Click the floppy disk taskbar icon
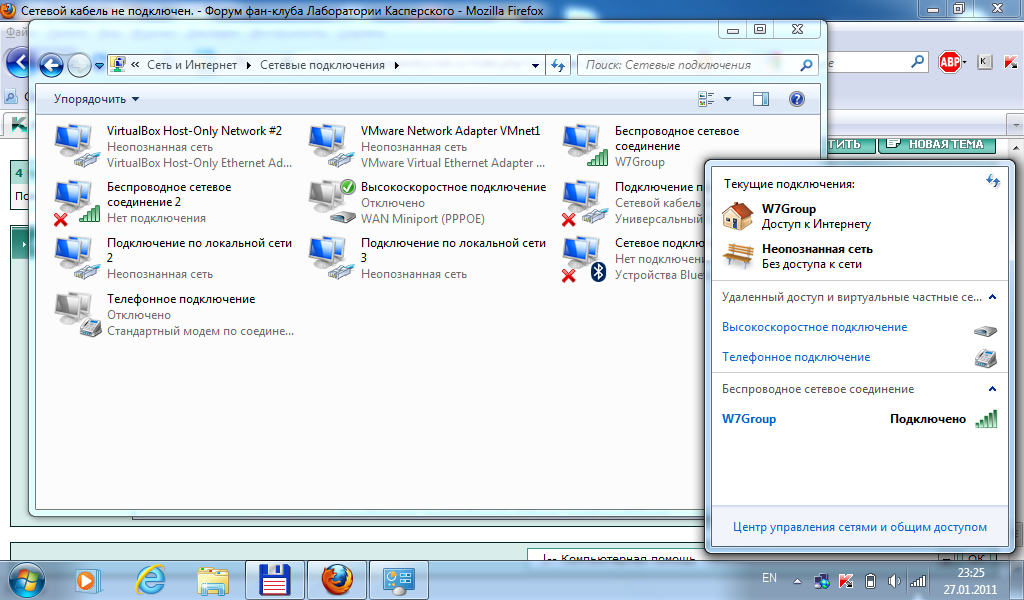The width and height of the screenshot is (1024, 600). (275, 580)
